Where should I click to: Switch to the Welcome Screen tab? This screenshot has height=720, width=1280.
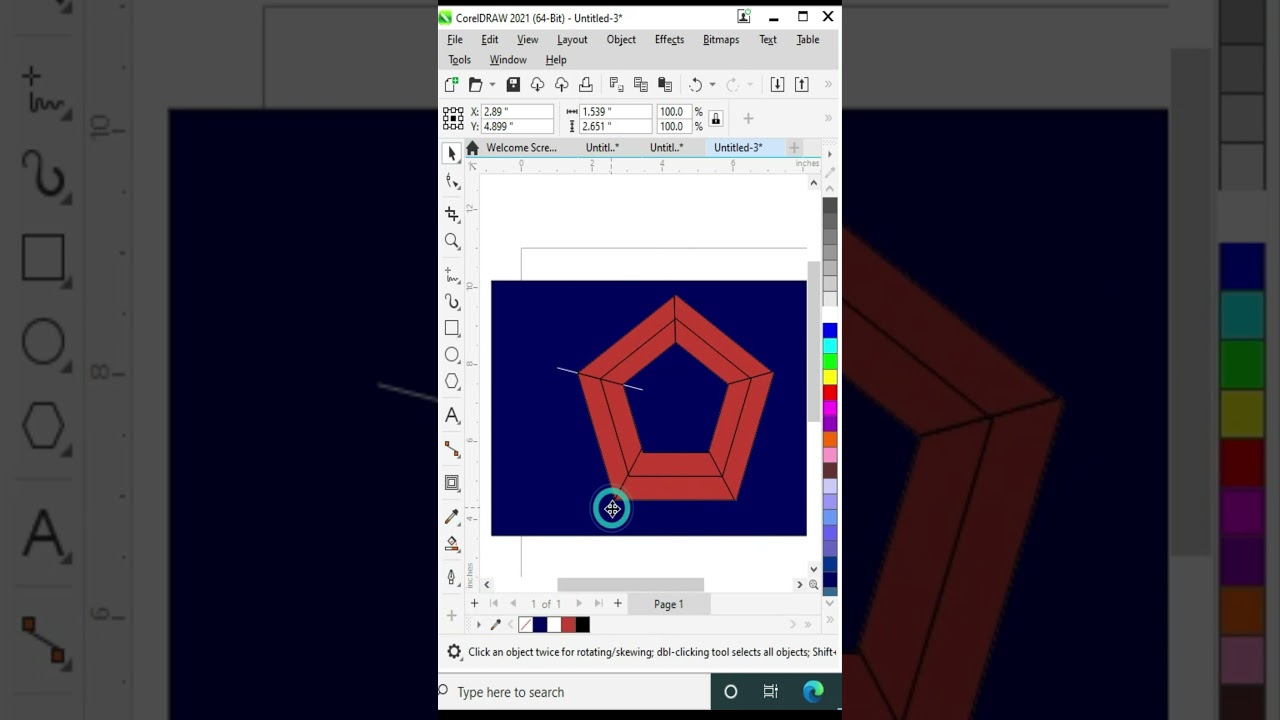coord(521,148)
